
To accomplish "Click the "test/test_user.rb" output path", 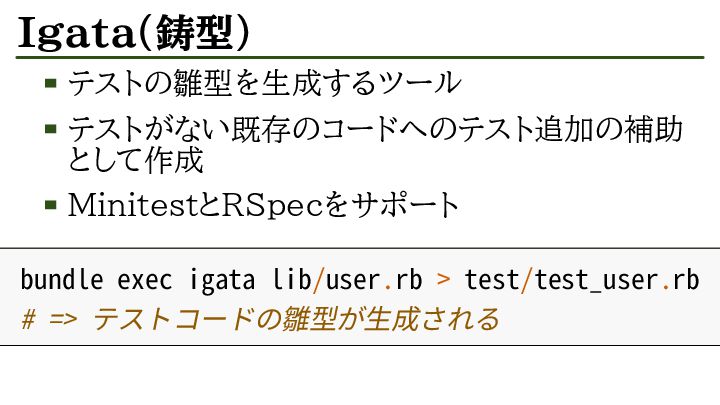I will point(582,280).
